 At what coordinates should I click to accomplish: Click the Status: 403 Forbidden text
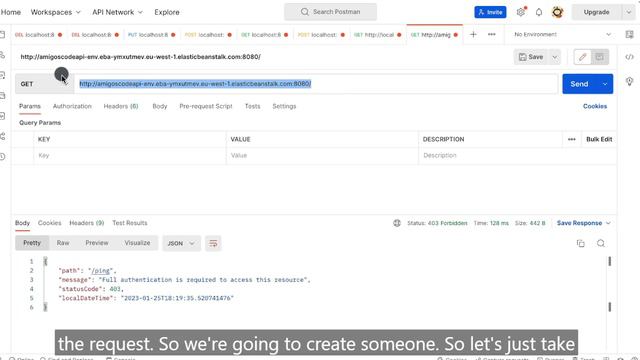coord(437,223)
